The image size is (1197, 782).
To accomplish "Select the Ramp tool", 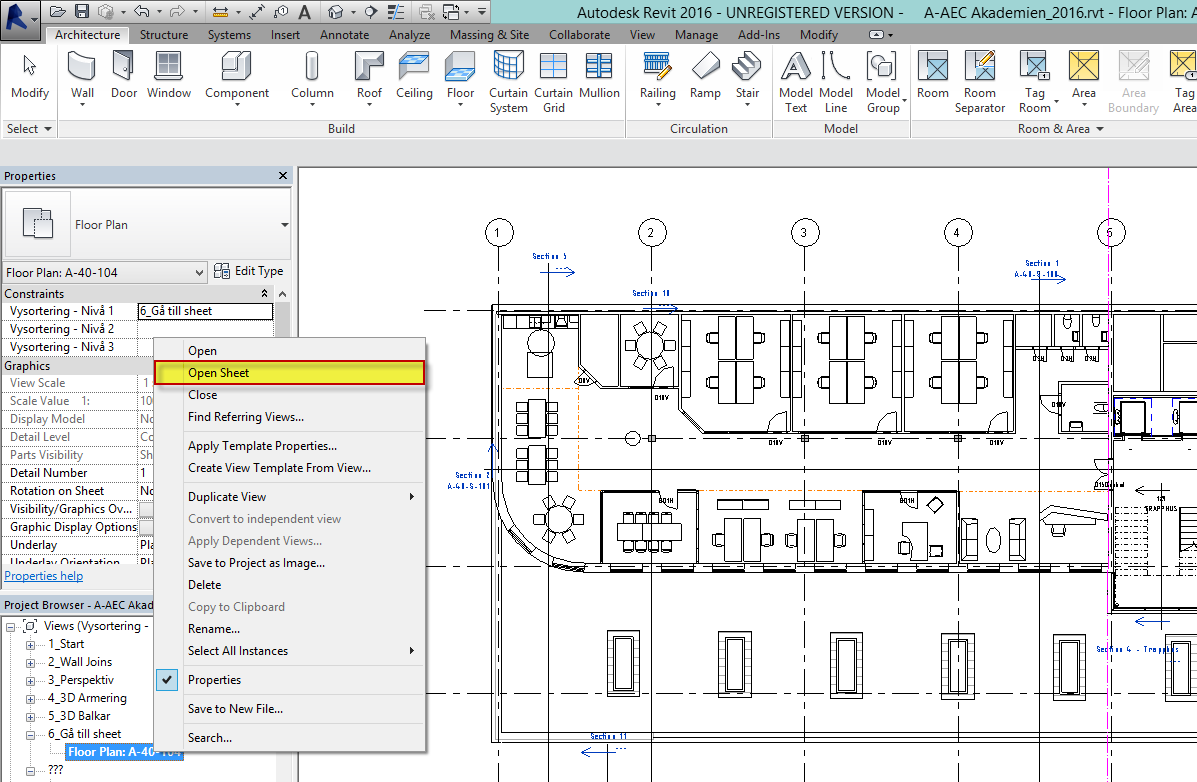I will tap(705, 75).
